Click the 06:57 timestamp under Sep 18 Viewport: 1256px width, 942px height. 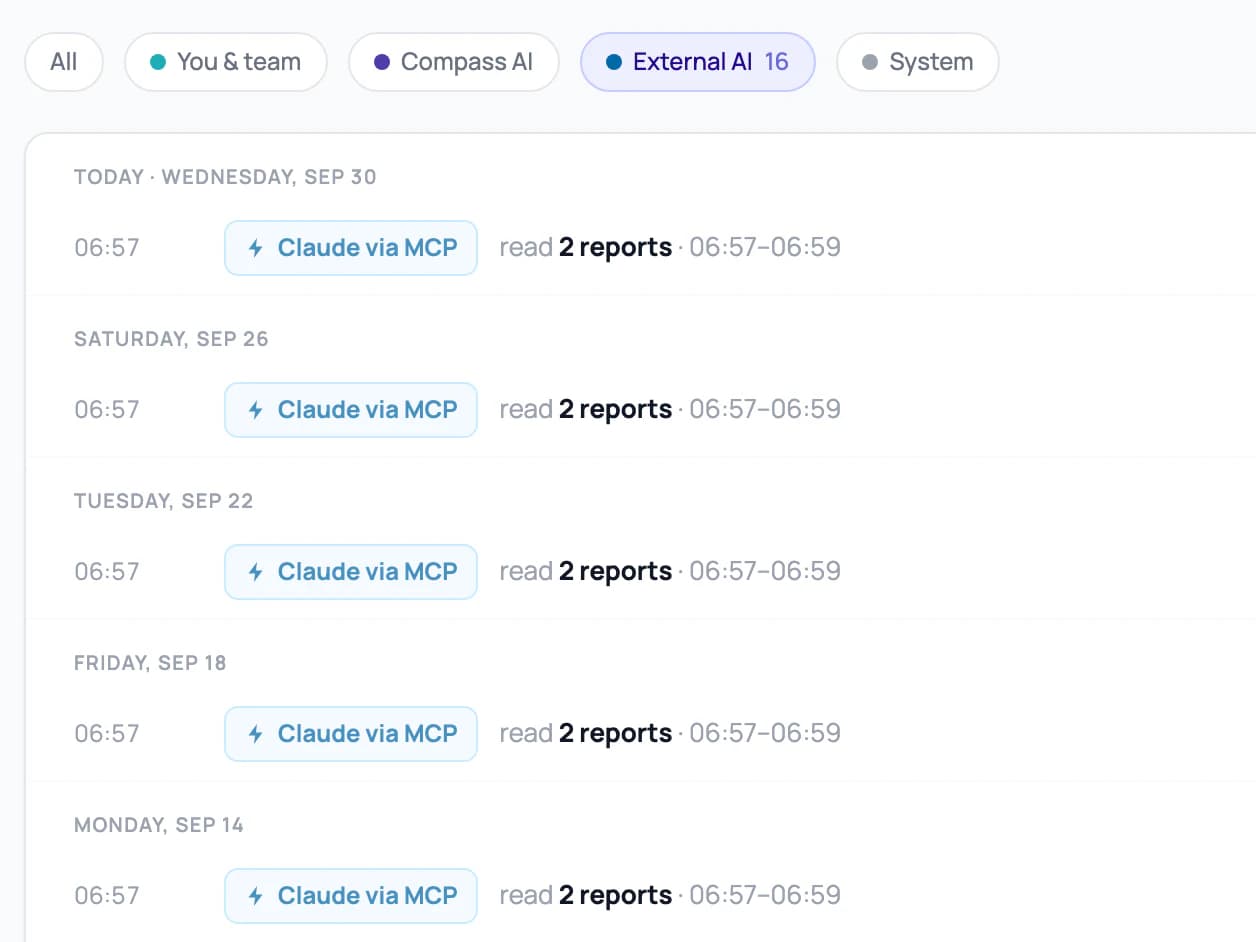pyautogui.click(x=107, y=733)
